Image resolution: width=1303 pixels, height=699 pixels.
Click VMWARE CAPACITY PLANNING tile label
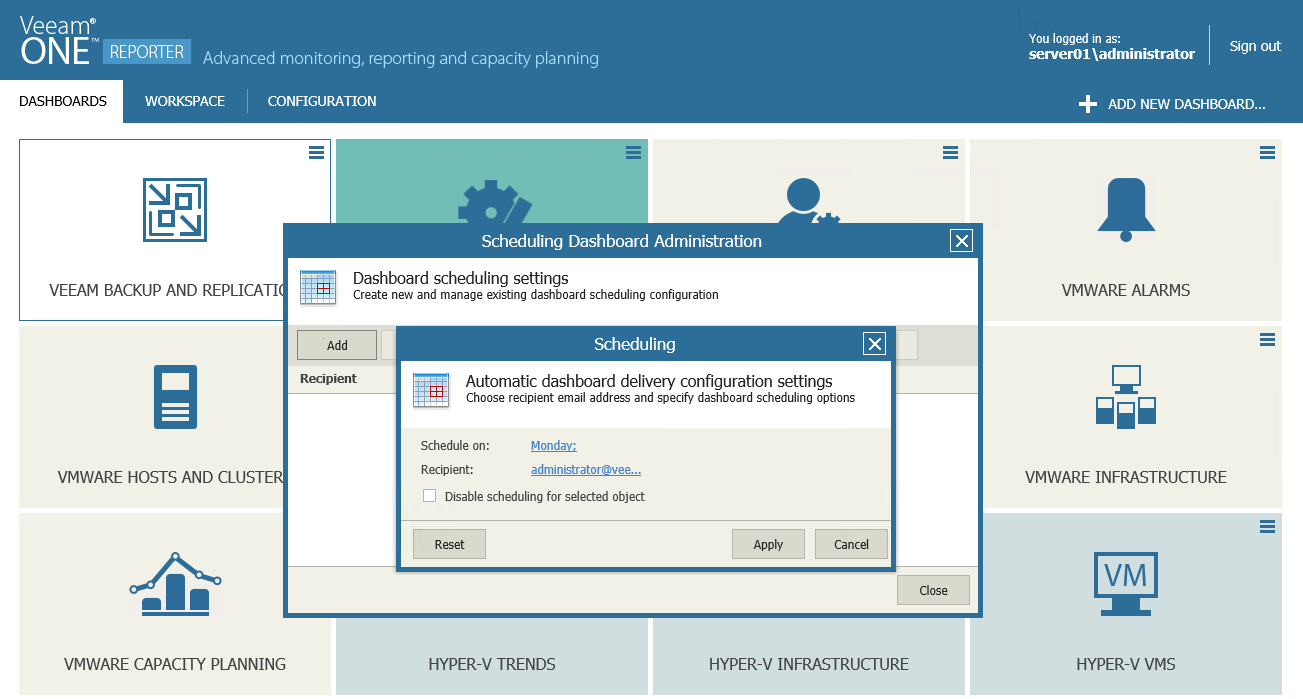(x=175, y=664)
